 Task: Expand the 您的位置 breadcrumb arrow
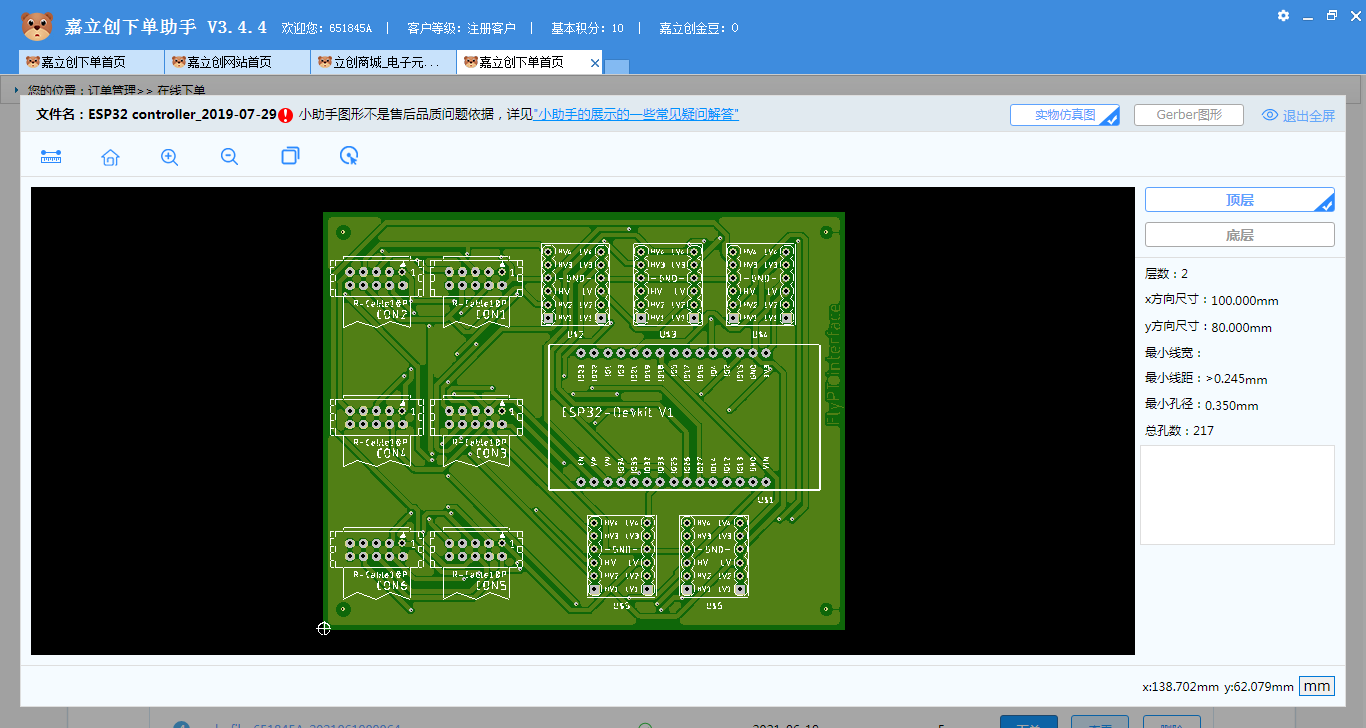pyautogui.click(x=17, y=90)
